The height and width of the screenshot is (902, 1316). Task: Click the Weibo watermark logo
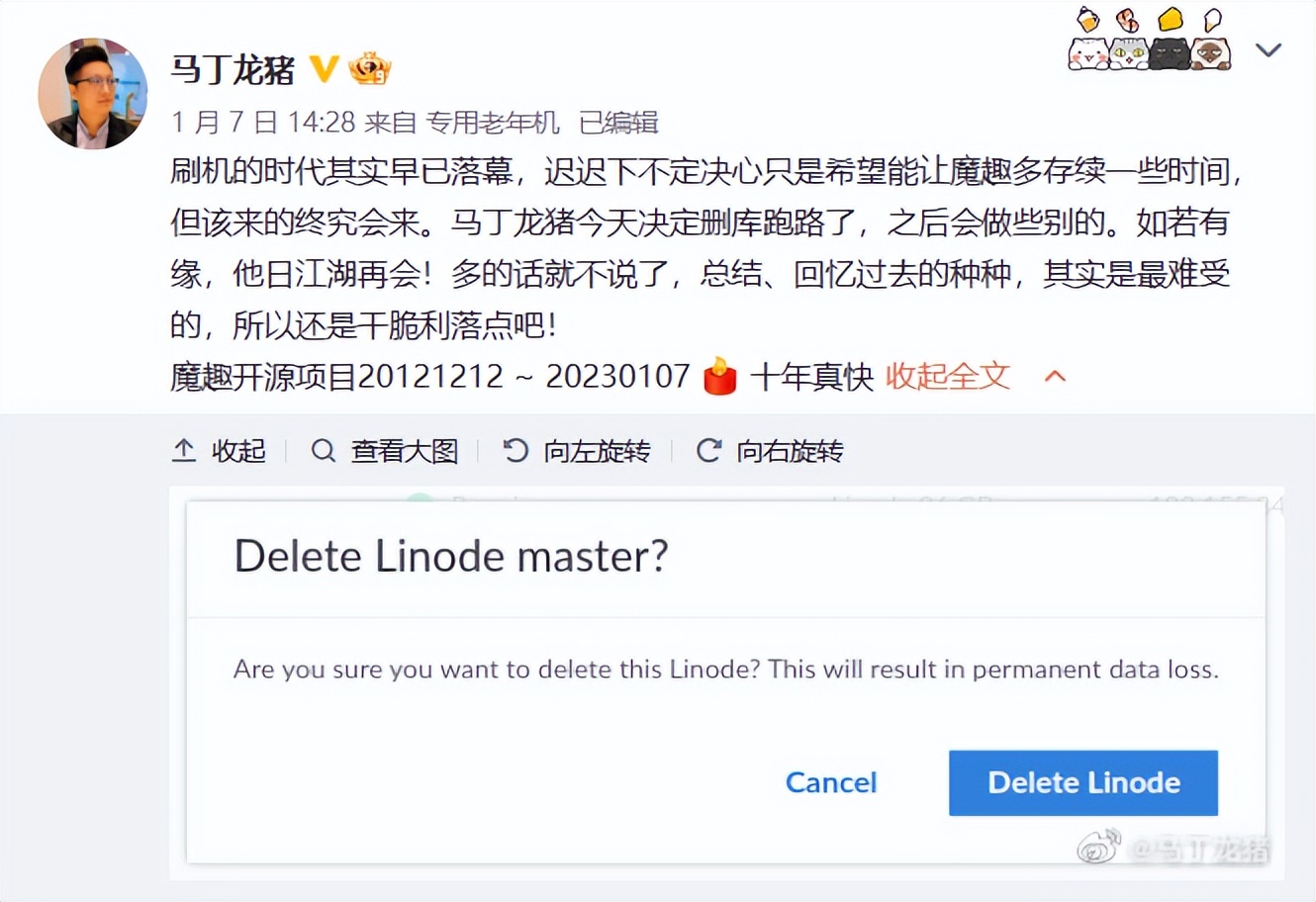pyautogui.click(x=1098, y=848)
